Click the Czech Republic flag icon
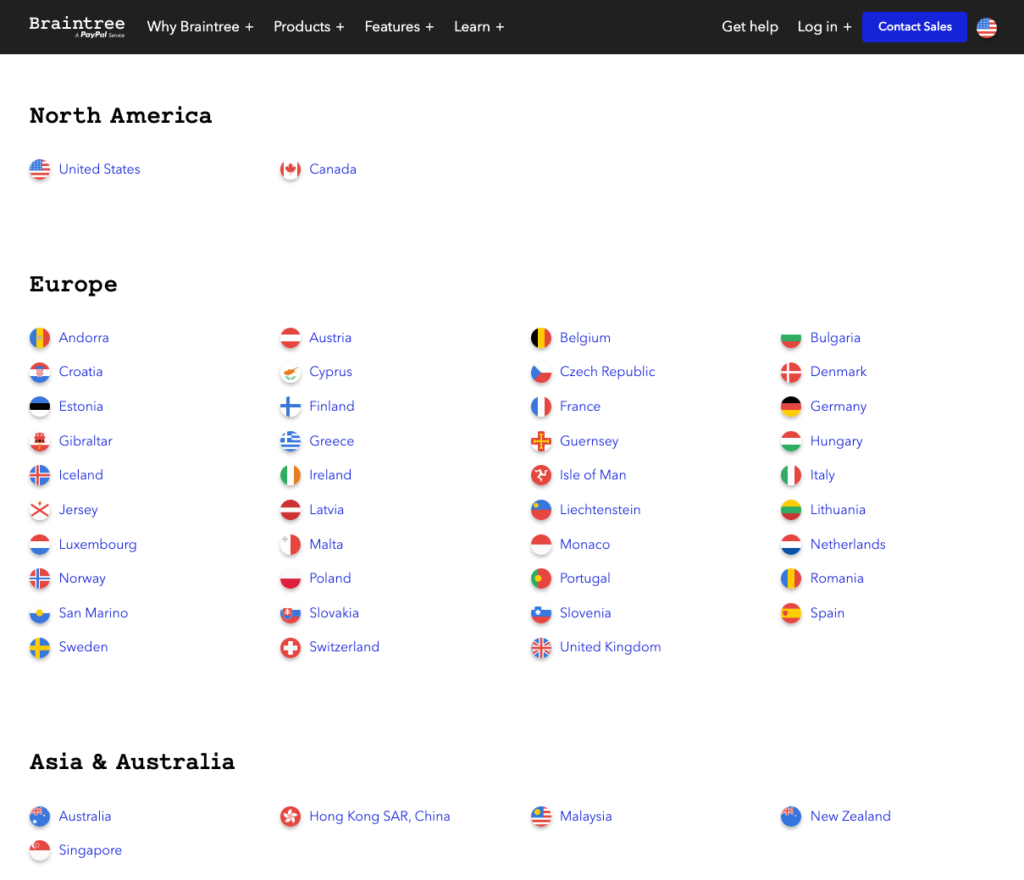Image resolution: width=1024 pixels, height=880 pixels. pos(541,372)
